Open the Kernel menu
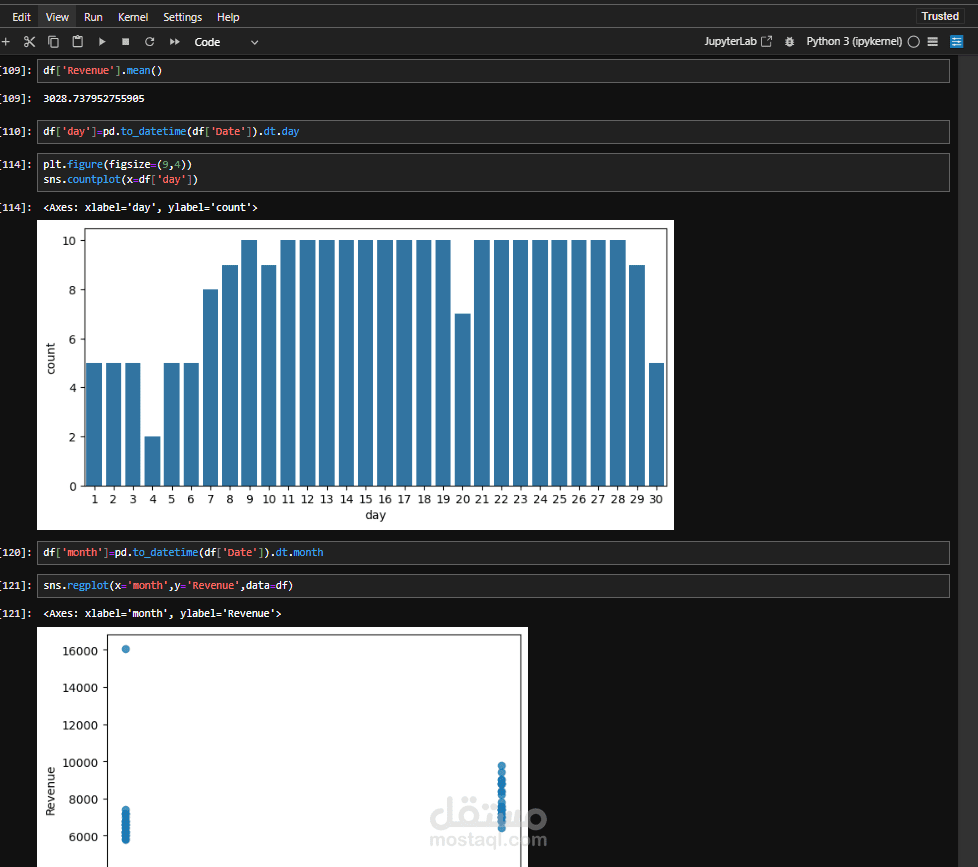This screenshot has width=978, height=867. 133,17
